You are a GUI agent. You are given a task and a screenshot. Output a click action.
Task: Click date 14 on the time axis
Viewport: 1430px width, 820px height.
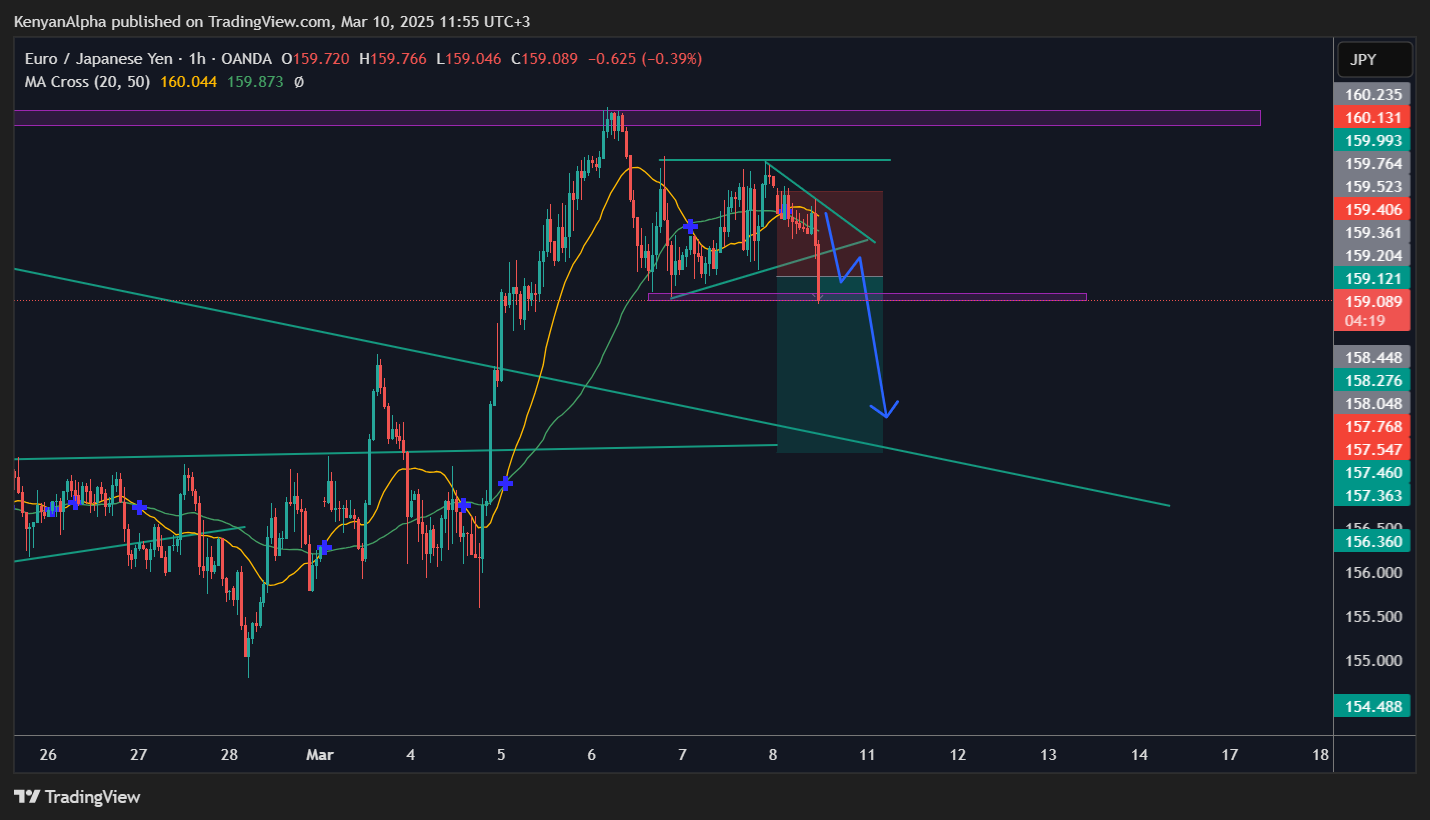pos(1139,755)
